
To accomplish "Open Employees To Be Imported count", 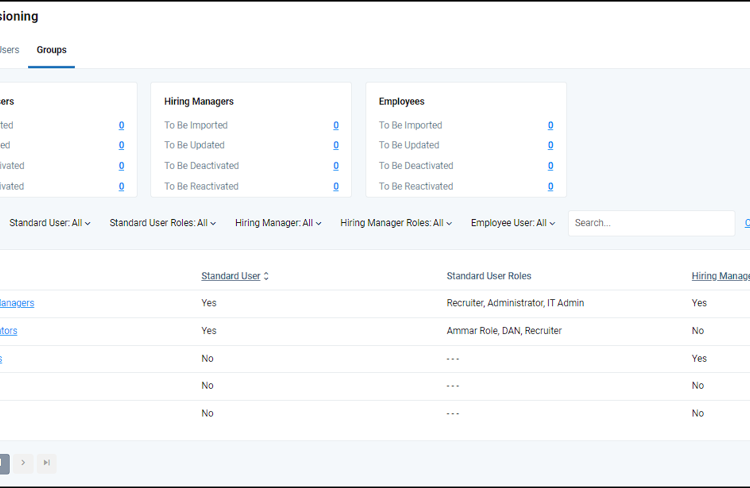I will [x=550, y=126].
